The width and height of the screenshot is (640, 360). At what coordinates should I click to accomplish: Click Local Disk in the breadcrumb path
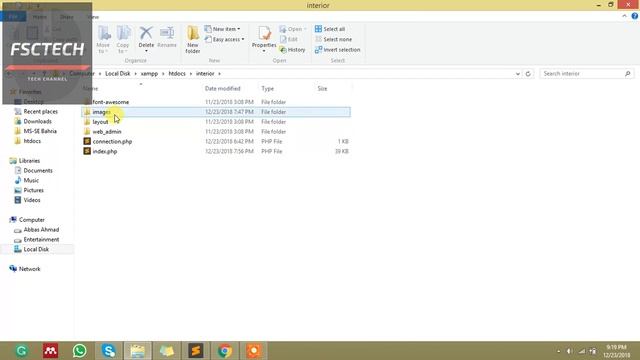118,74
